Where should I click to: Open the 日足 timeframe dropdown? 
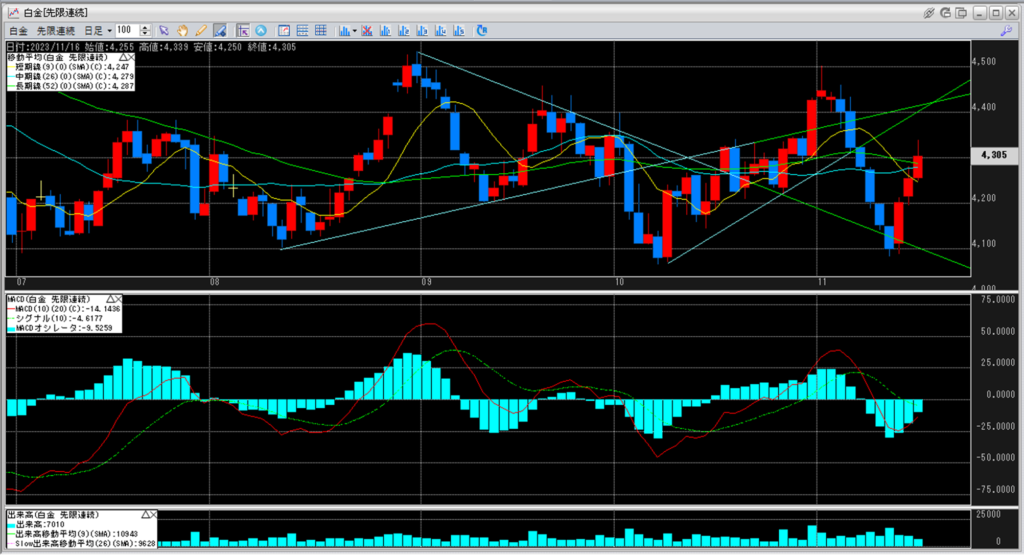click(98, 31)
